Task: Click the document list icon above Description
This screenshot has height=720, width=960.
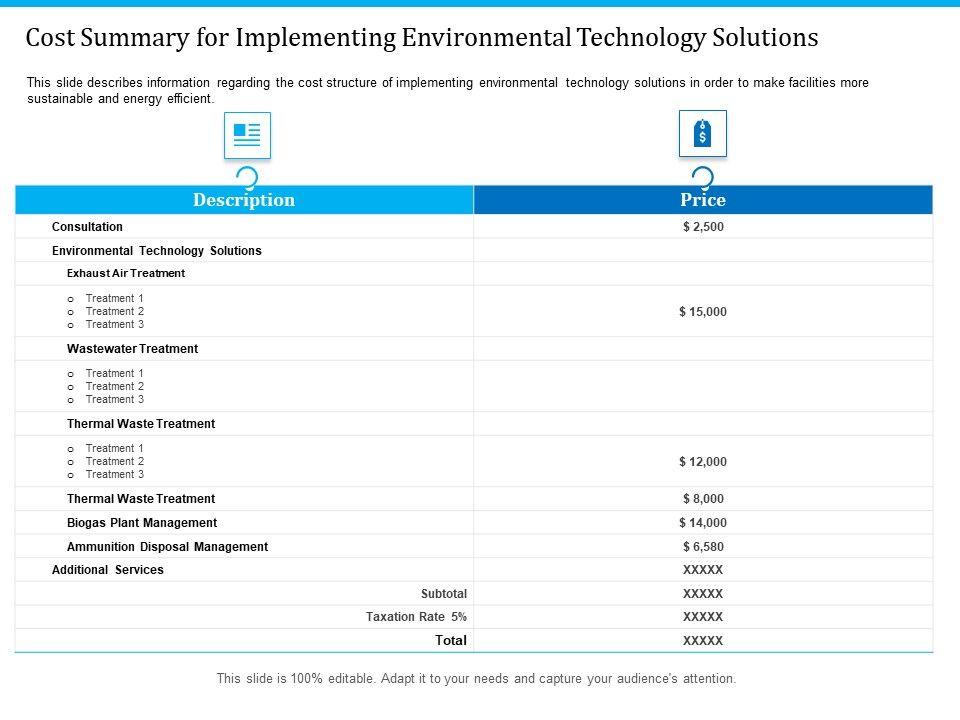Action: click(247, 135)
